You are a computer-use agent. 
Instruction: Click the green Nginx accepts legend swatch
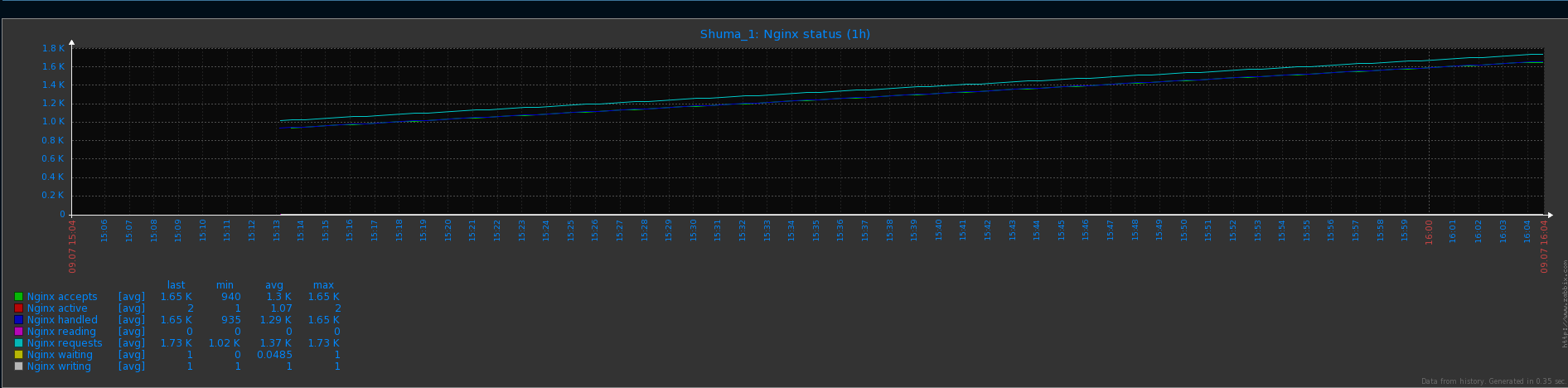click(18, 297)
